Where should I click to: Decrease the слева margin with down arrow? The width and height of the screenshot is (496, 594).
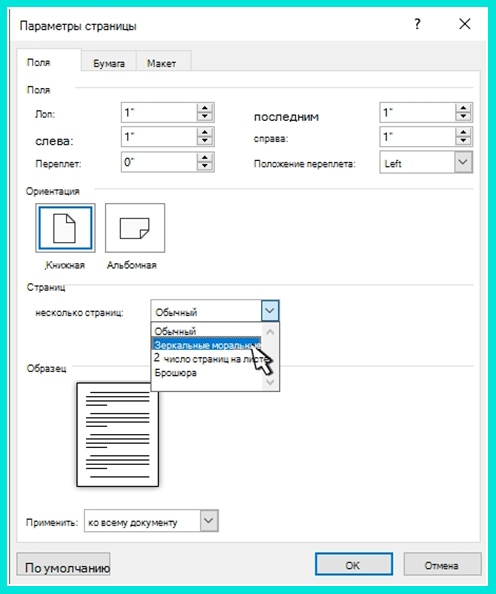click(205, 141)
